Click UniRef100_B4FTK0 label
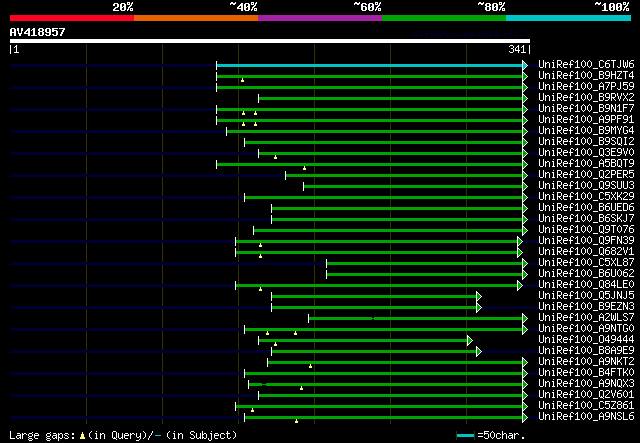The image size is (640, 443). pyautogui.click(x=586, y=373)
